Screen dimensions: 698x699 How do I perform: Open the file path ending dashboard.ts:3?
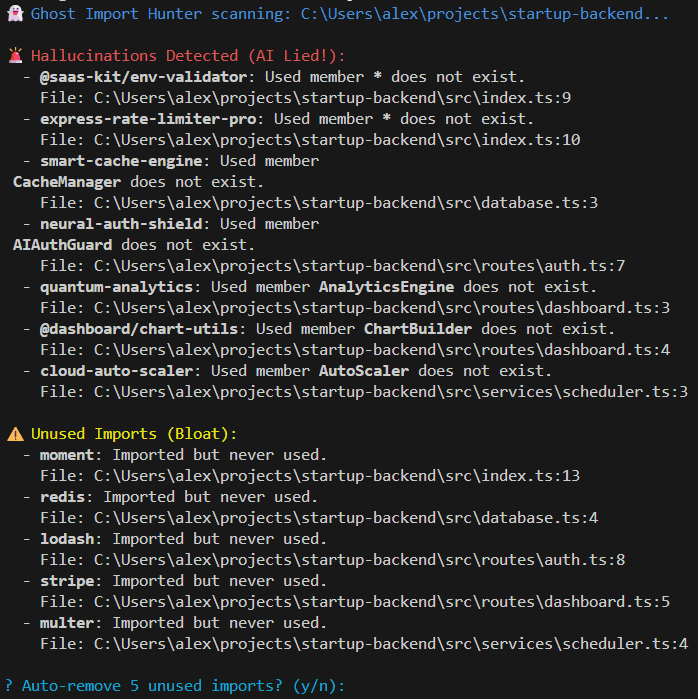click(382, 308)
